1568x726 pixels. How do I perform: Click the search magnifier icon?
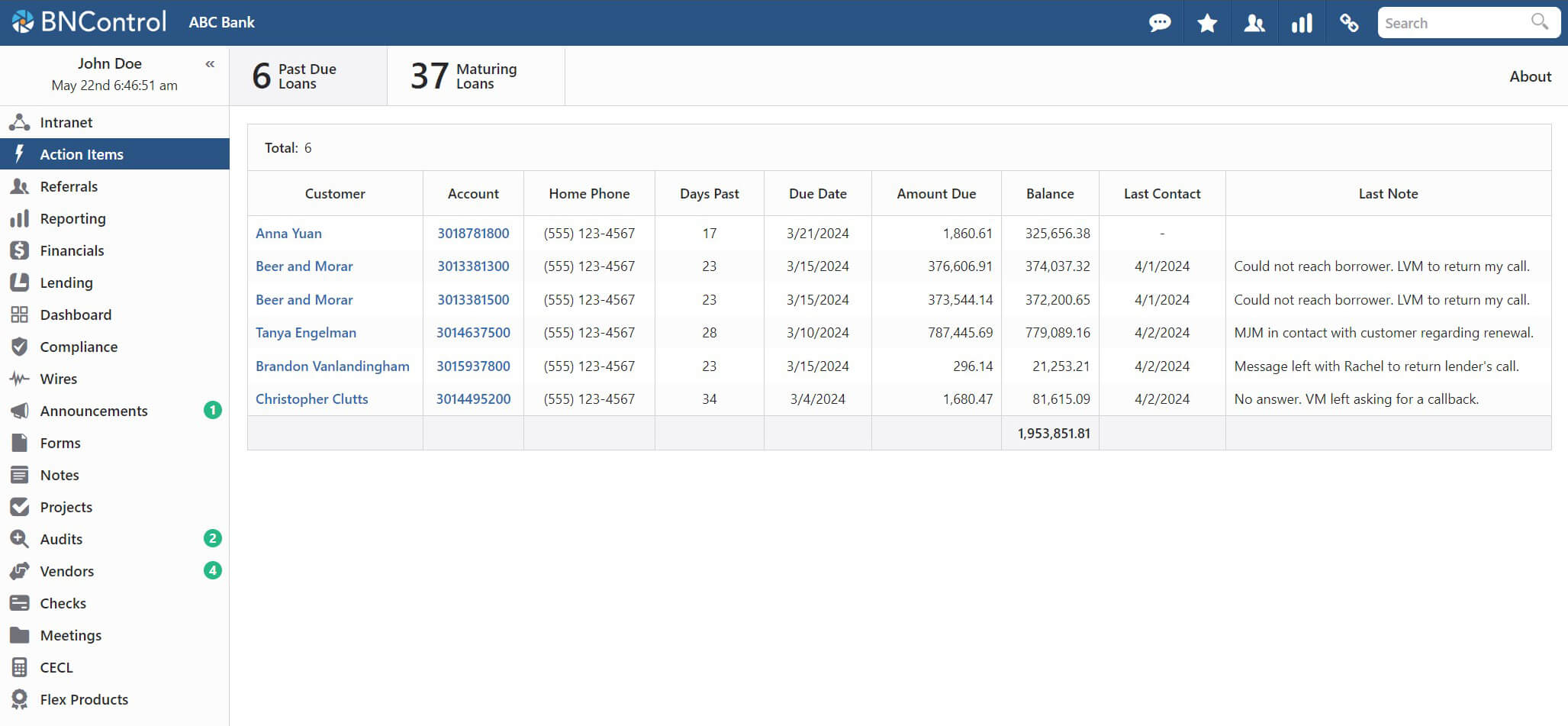point(1540,21)
